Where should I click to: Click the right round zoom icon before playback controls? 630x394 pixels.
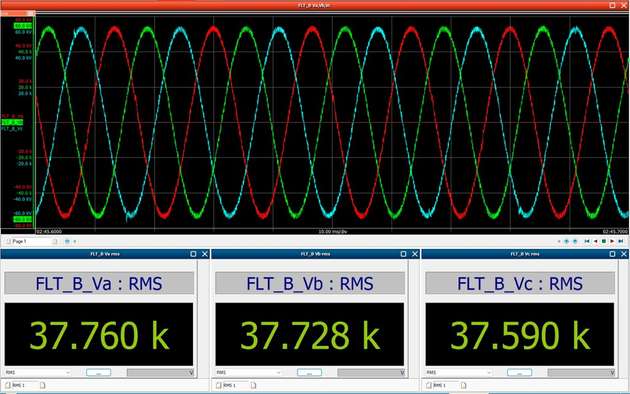click(575, 241)
